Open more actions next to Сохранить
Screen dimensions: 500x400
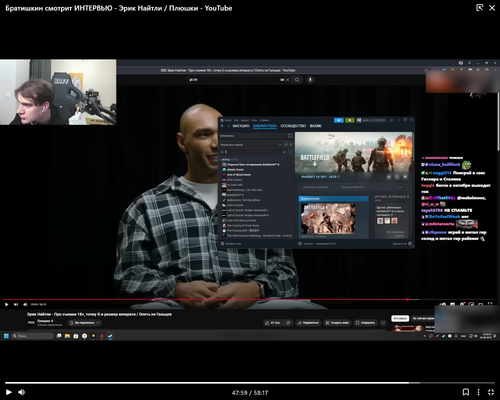tap(383, 323)
